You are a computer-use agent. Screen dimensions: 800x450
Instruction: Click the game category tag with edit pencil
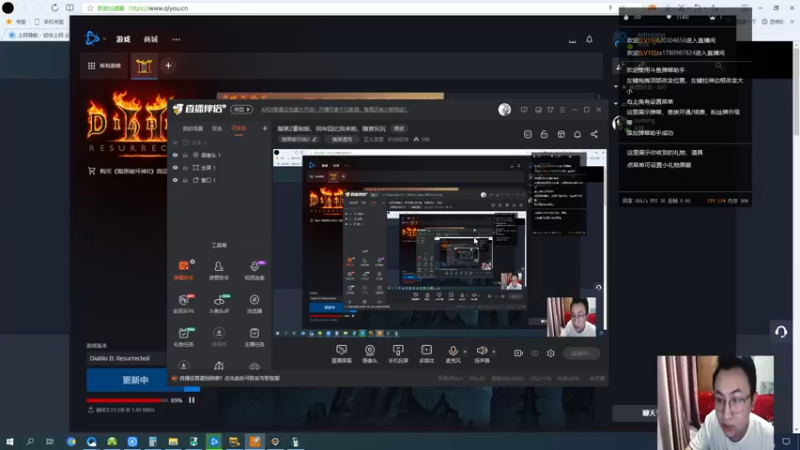tap(299, 139)
